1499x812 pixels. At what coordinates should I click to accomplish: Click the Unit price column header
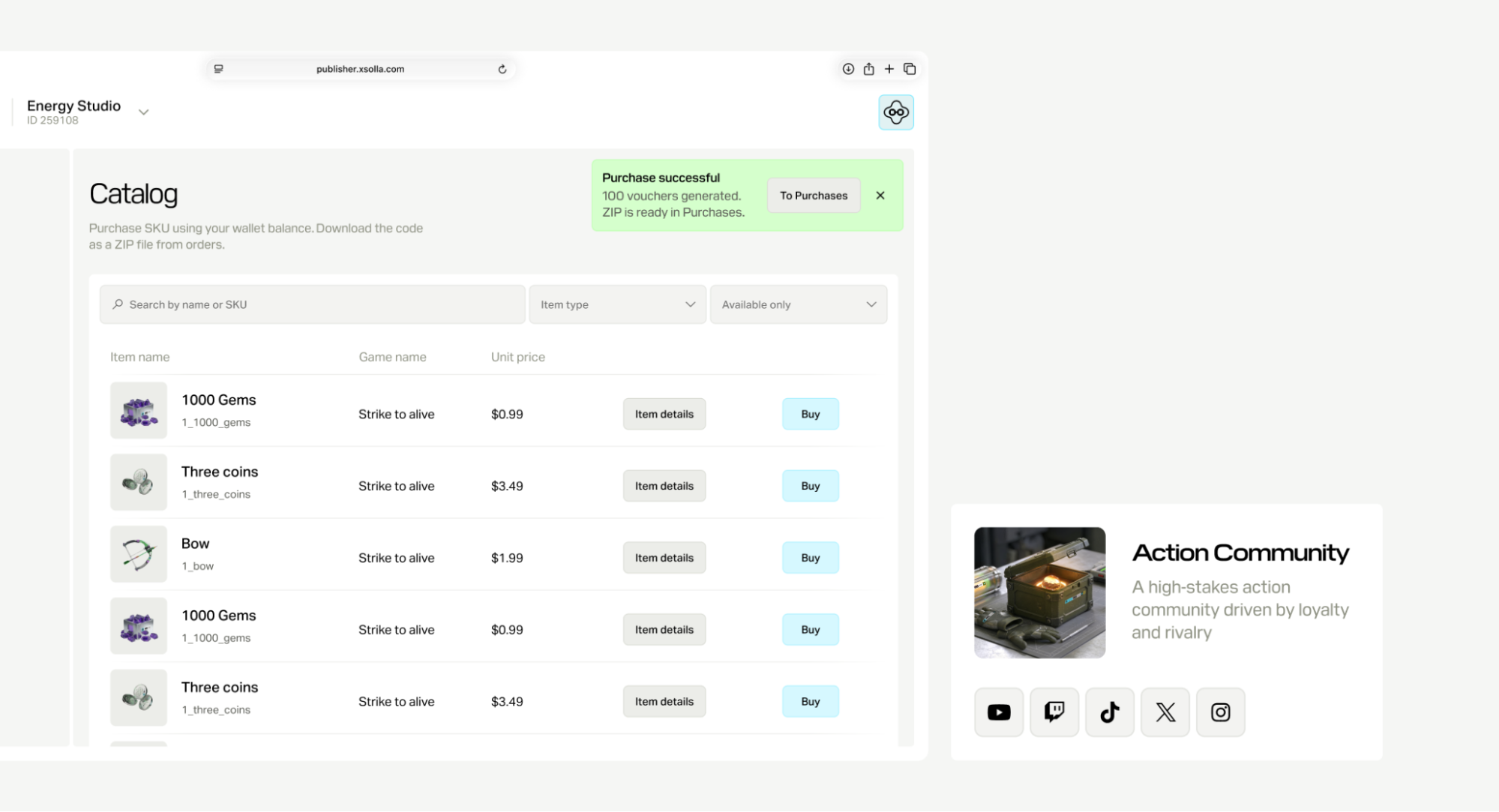click(518, 357)
